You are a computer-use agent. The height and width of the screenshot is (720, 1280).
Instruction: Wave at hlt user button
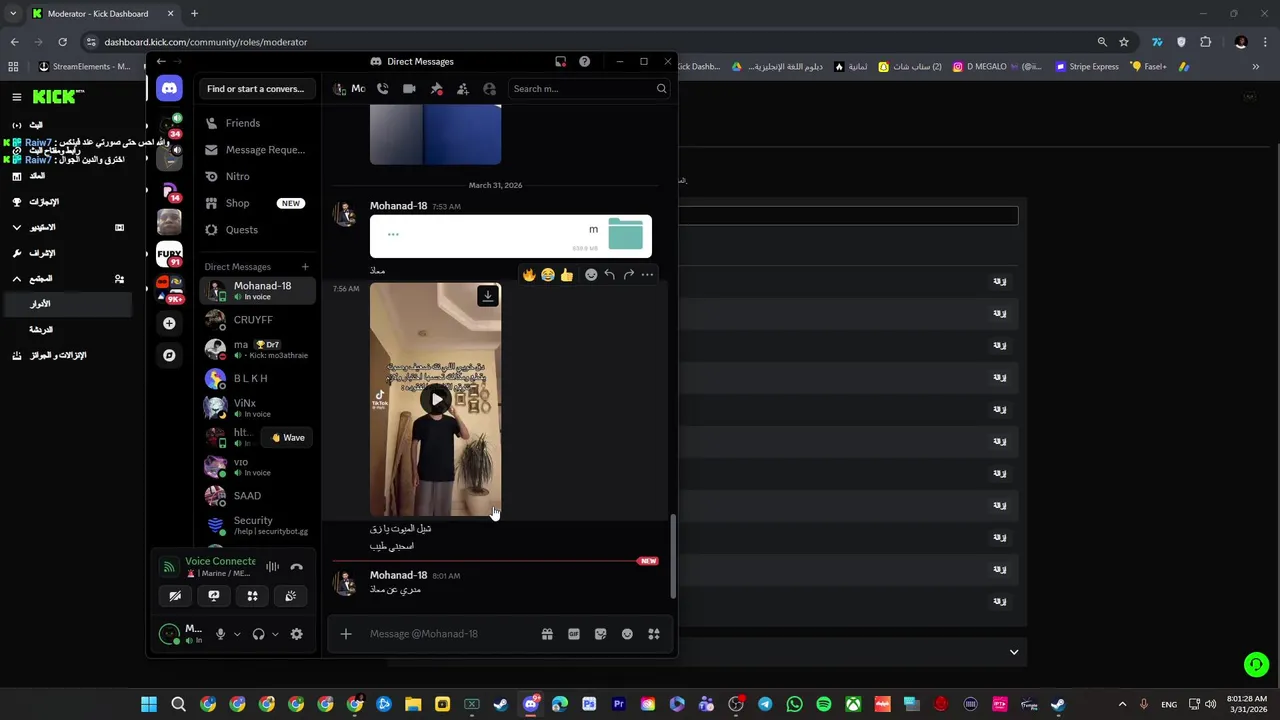click(288, 438)
